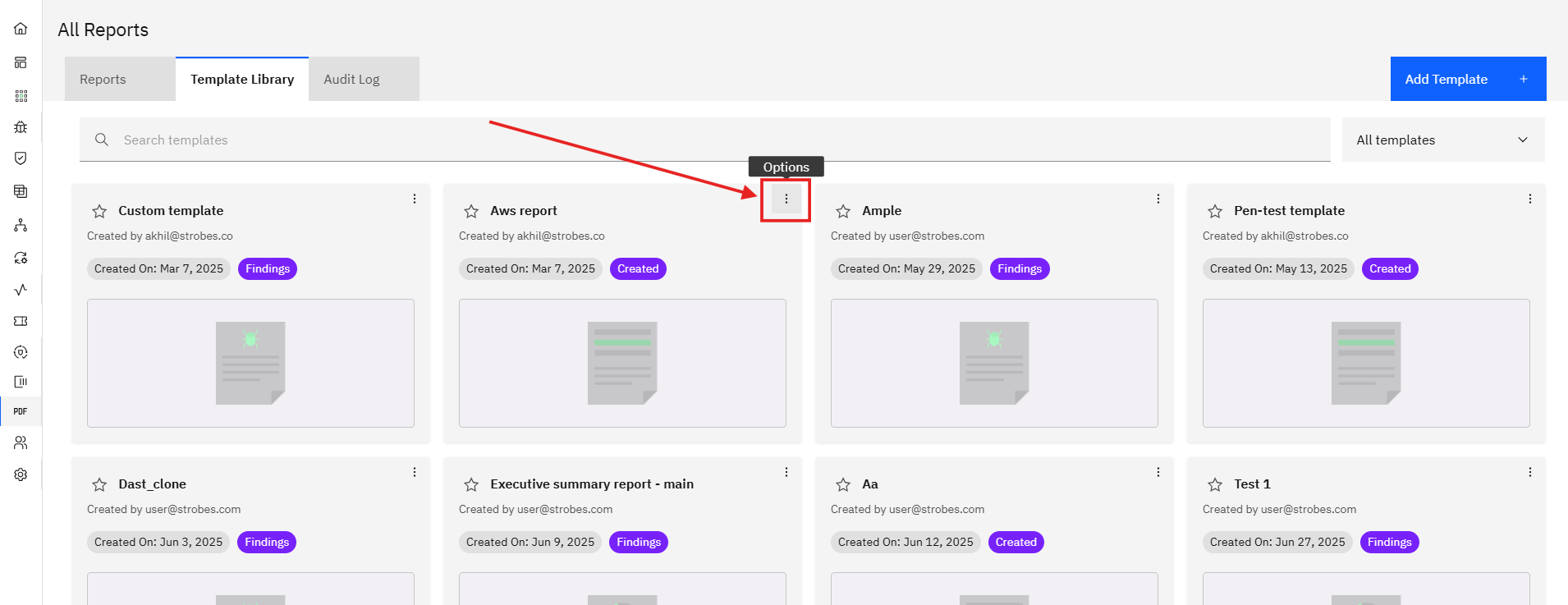This screenshot has width=1568, height=605.
Task: Open the Pen-test template preview thumbnail
Action: coord(1366,363)
